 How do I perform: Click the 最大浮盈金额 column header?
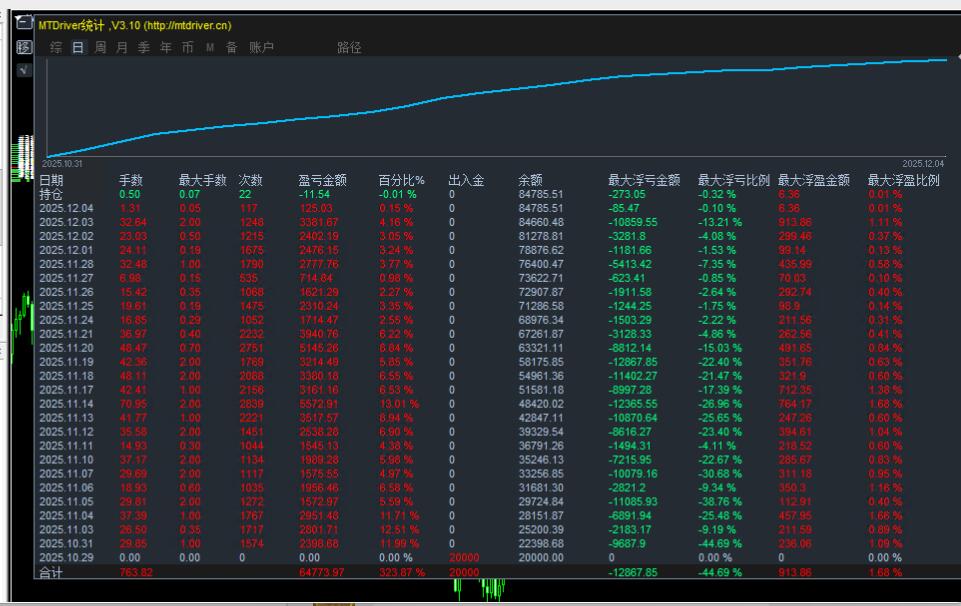814,180
